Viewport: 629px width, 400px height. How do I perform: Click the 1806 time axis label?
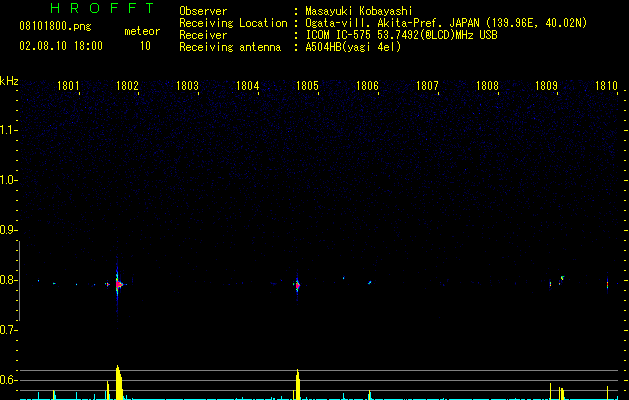click(367, 86)
